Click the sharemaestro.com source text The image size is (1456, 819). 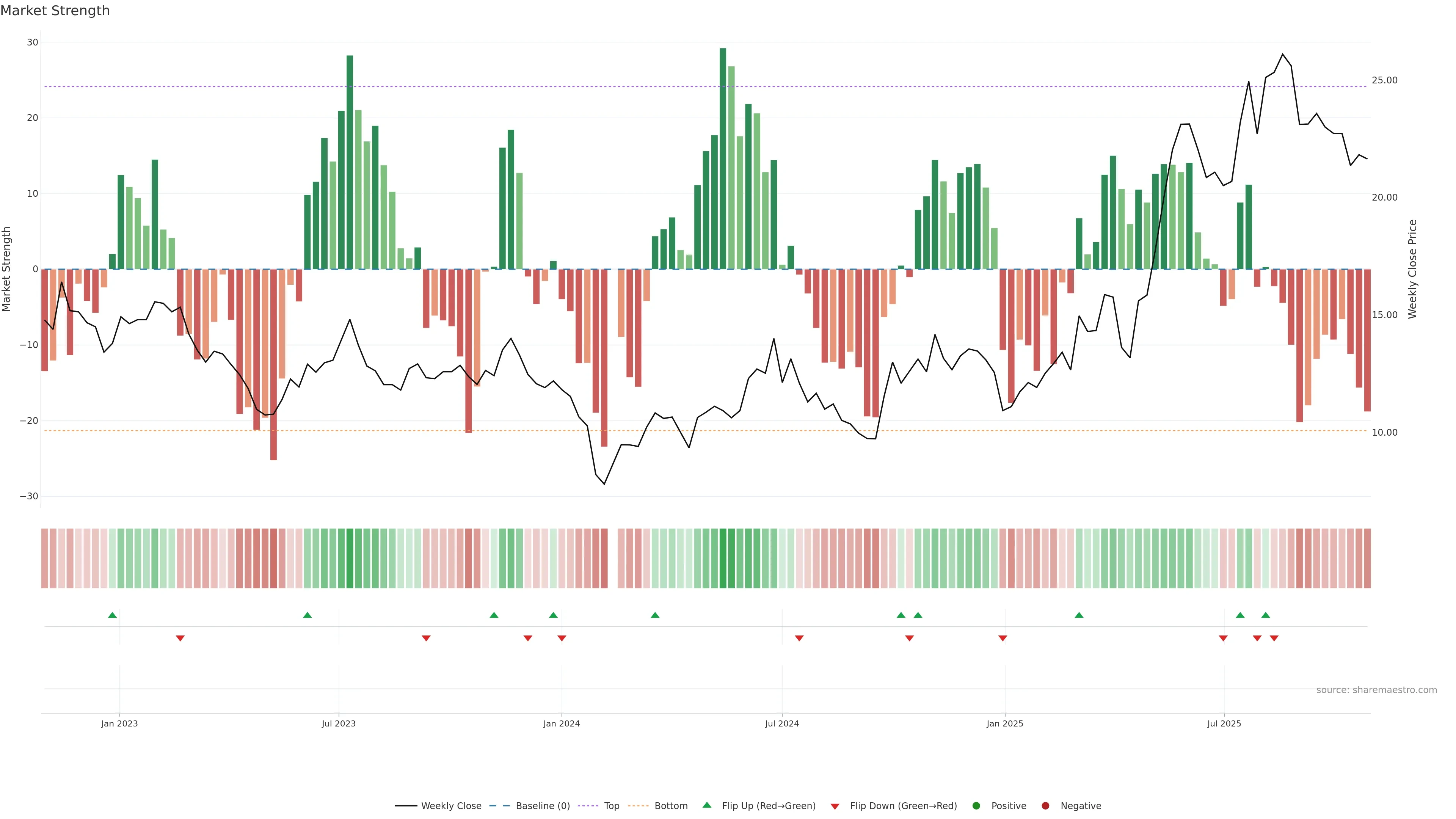point(1376,690)
